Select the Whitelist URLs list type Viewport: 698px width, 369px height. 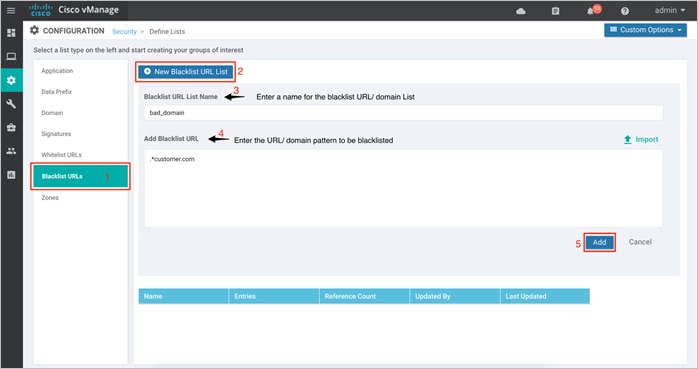61,155
